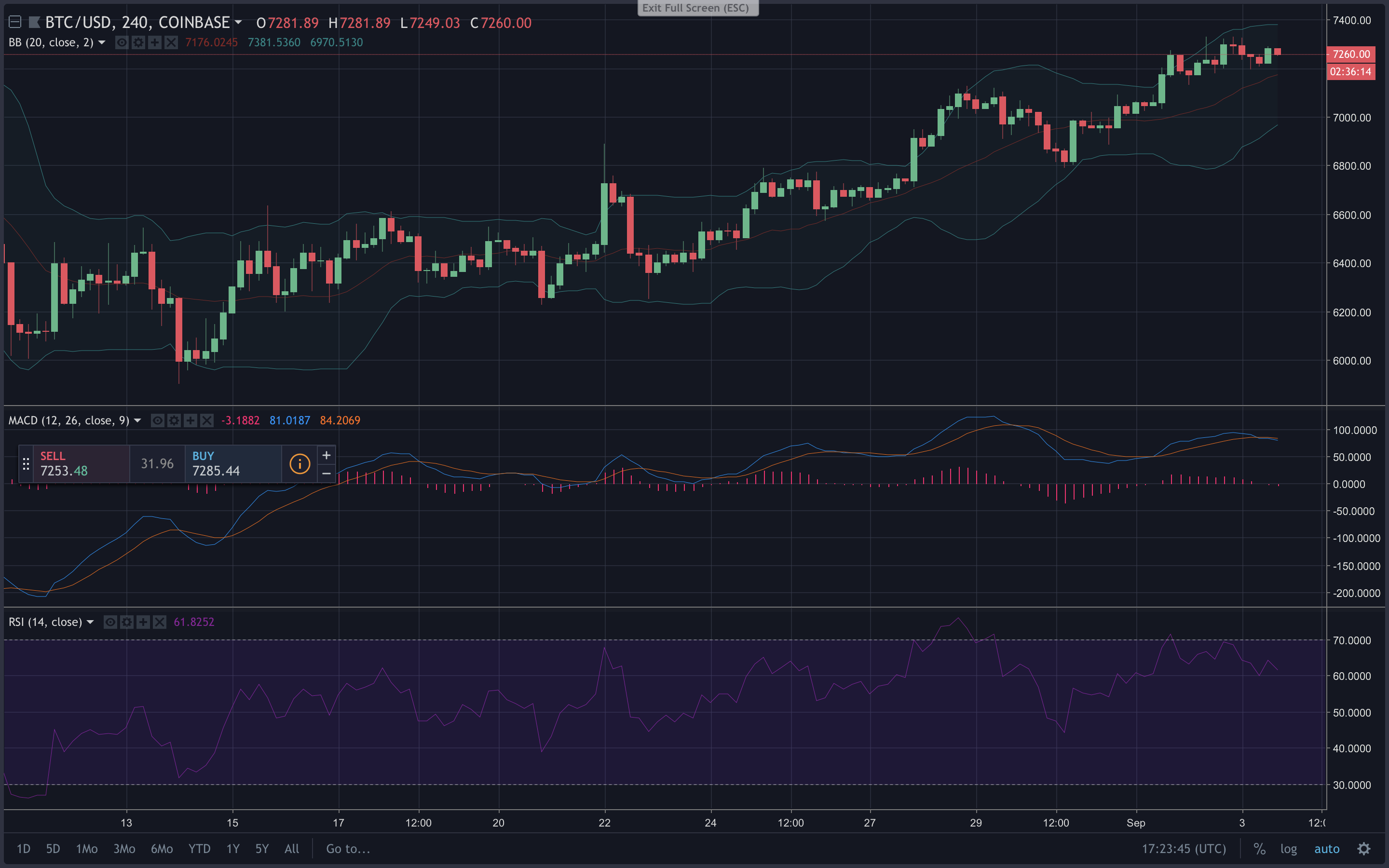The width and height of the screenshot is (1389, 868).
Task: Select the 6Mo time range
Action: coord(162,849)
